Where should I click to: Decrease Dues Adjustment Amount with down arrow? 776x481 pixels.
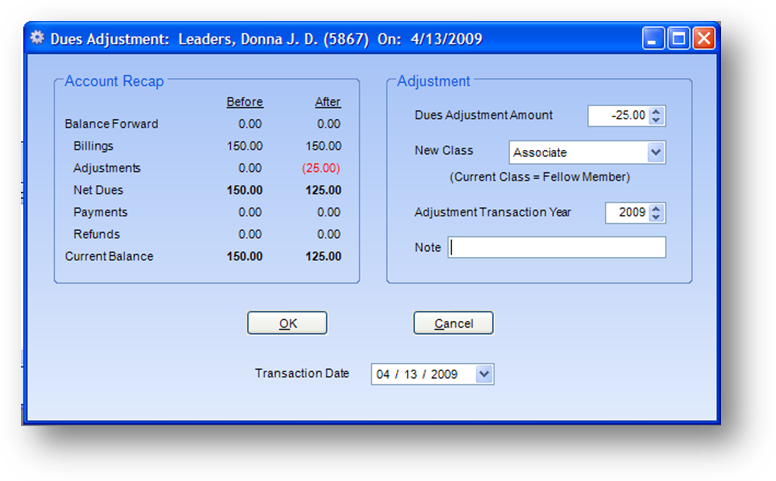coord(656,120)
